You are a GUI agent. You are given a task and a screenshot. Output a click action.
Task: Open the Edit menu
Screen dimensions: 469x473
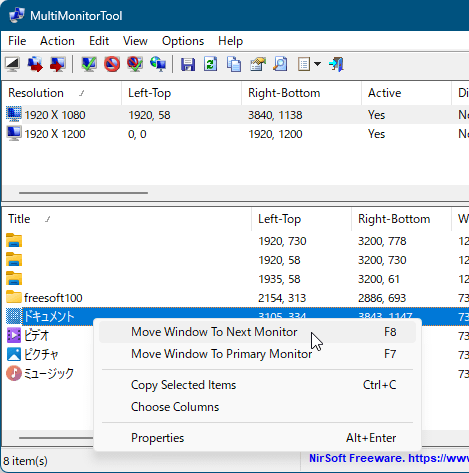pyautogui.click(x=99, y=41)
